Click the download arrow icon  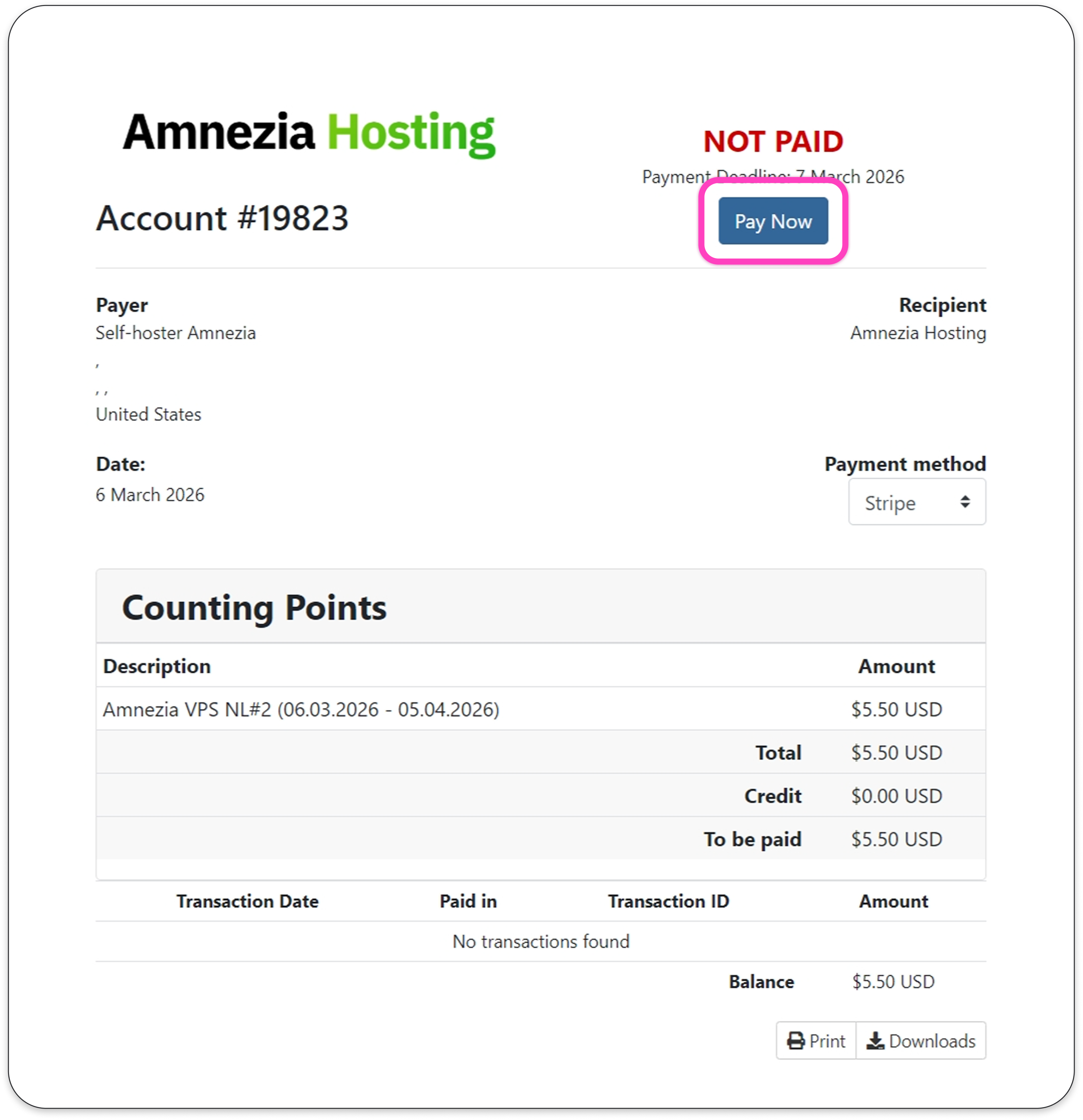pyautogui.click(x=875, y=1041)
